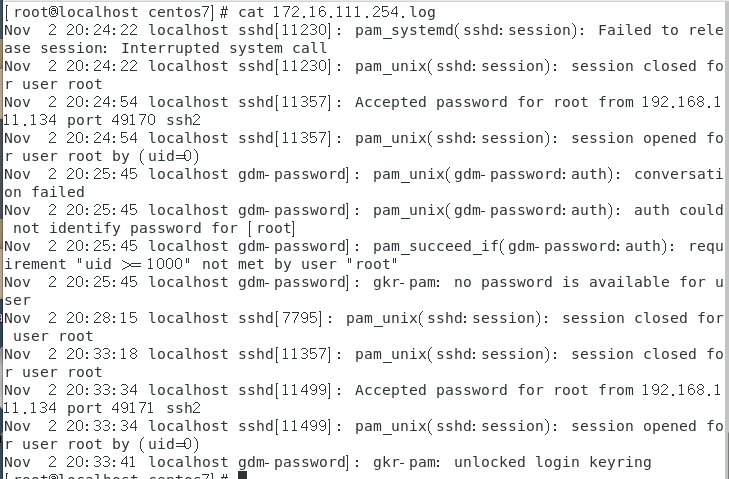Click the command 'cat 172.16.111.254.log' text
729x479 pixels.
(x=337, y=12)
